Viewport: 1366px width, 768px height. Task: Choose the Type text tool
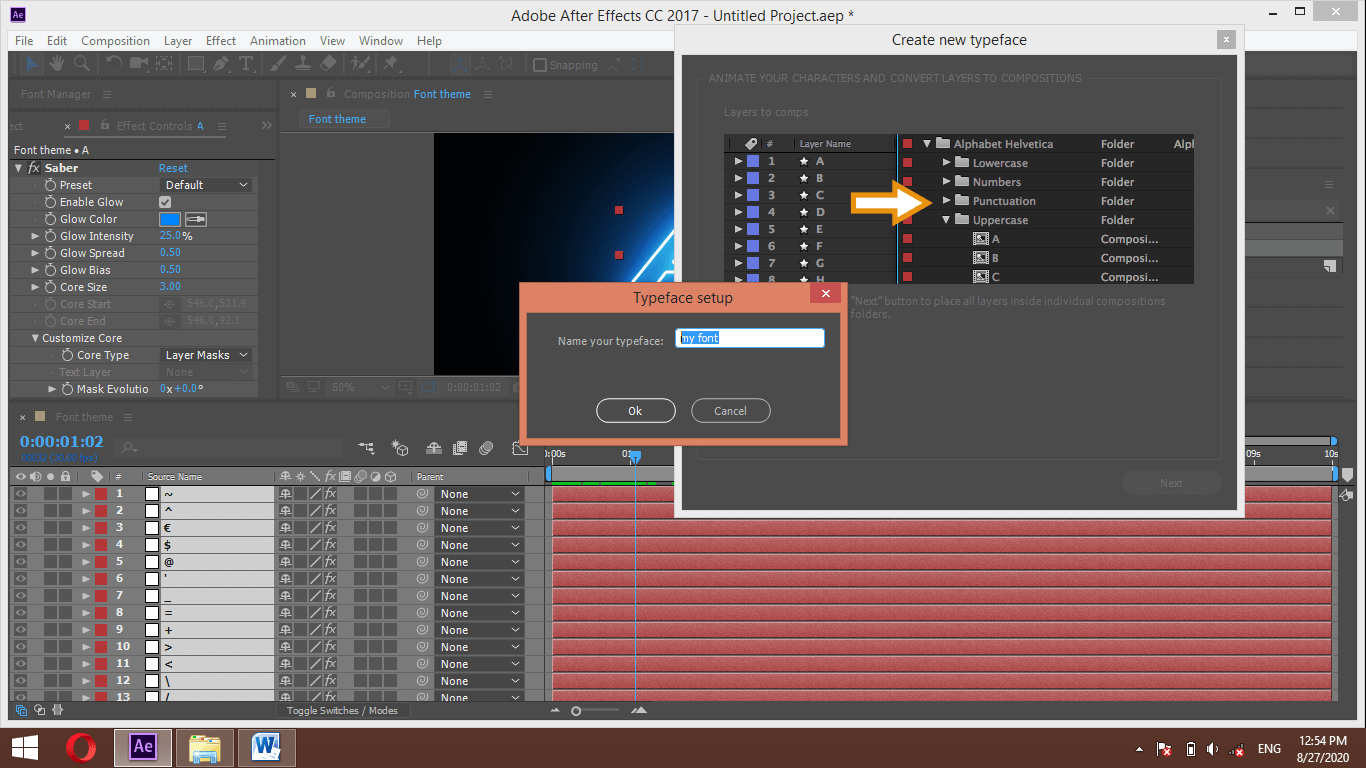pos(246,64)
